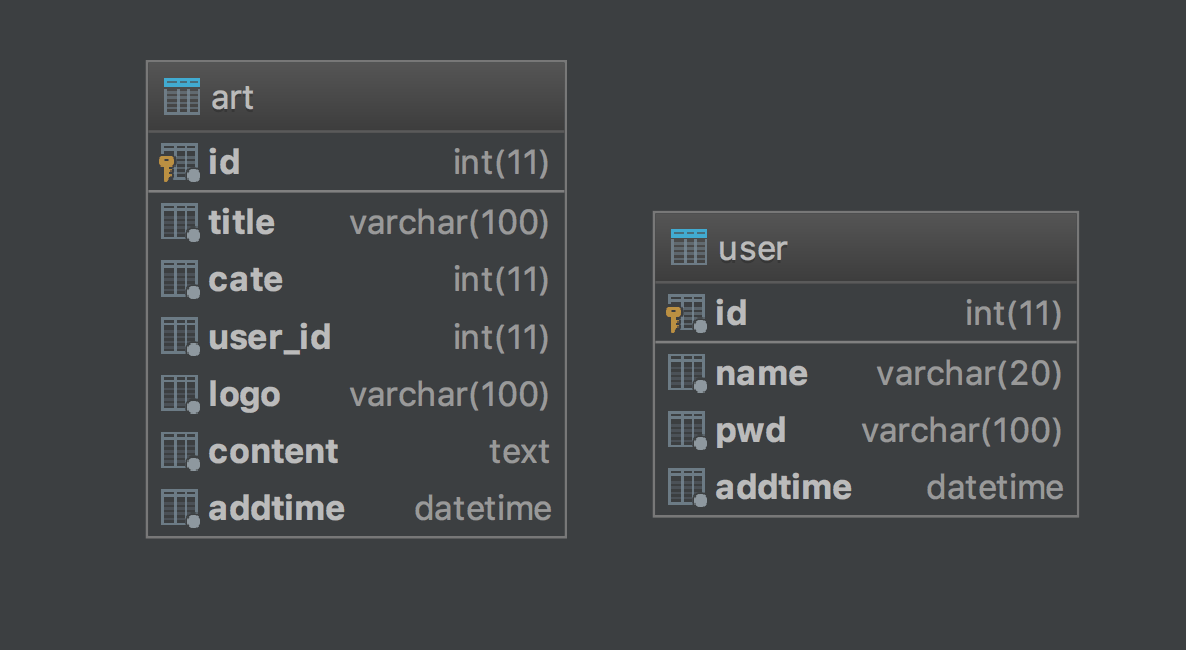This screenshot has height=650, width=1186.
Task: Select addtime column in art table
Action: tap(276, 509)
